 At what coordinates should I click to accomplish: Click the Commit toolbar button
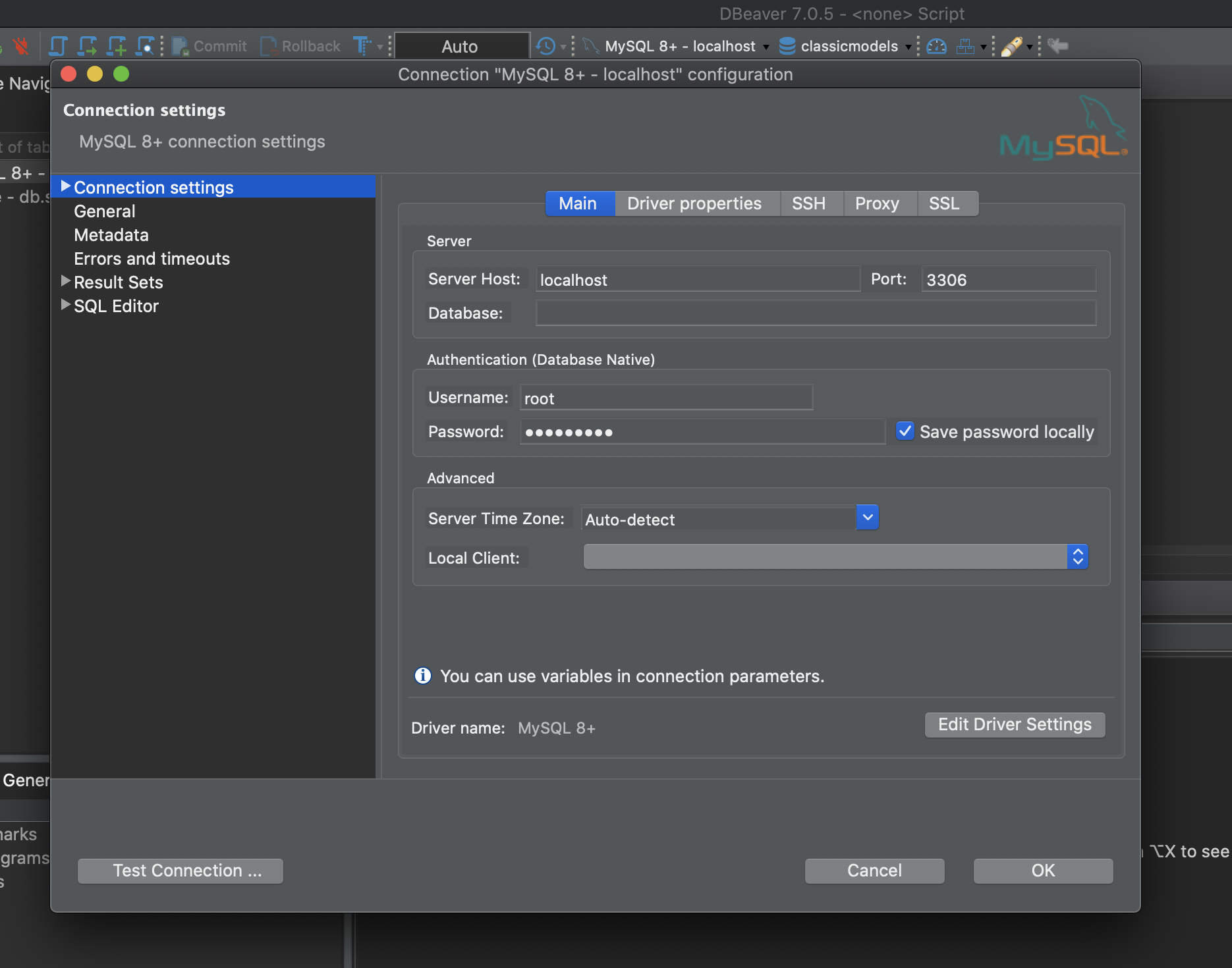209,46
